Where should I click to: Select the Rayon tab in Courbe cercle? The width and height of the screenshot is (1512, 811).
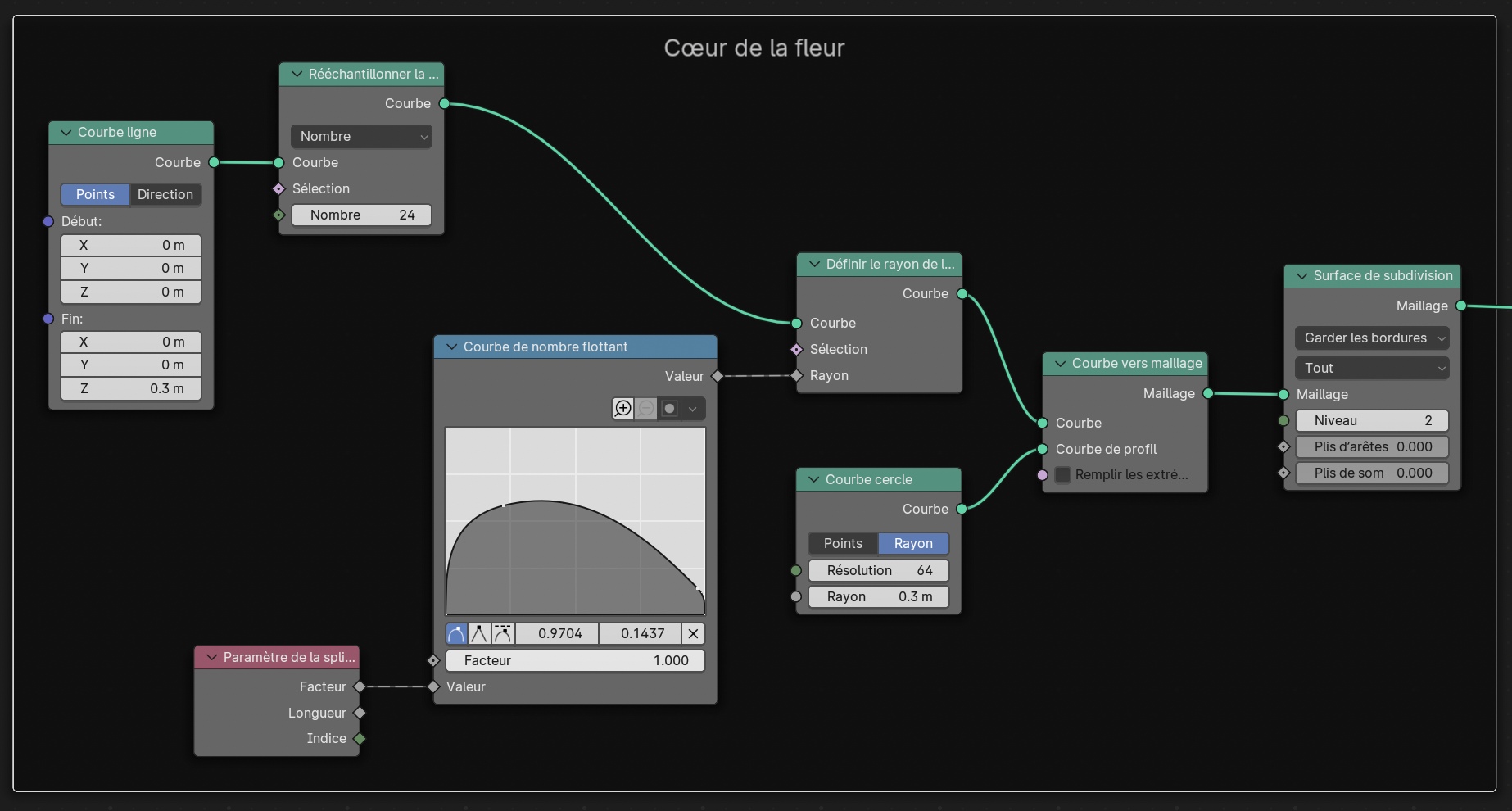tap(913, 543)
